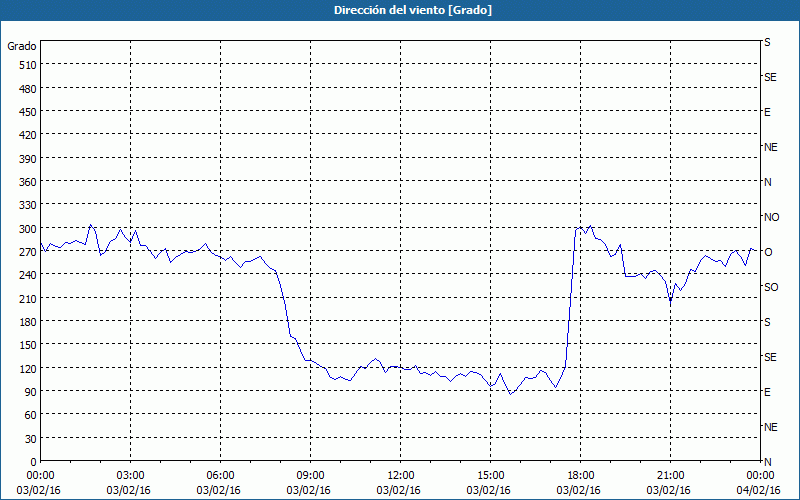Click the N compass label on the 0 baseline
The image size is (800, 500).
(768, 462)
